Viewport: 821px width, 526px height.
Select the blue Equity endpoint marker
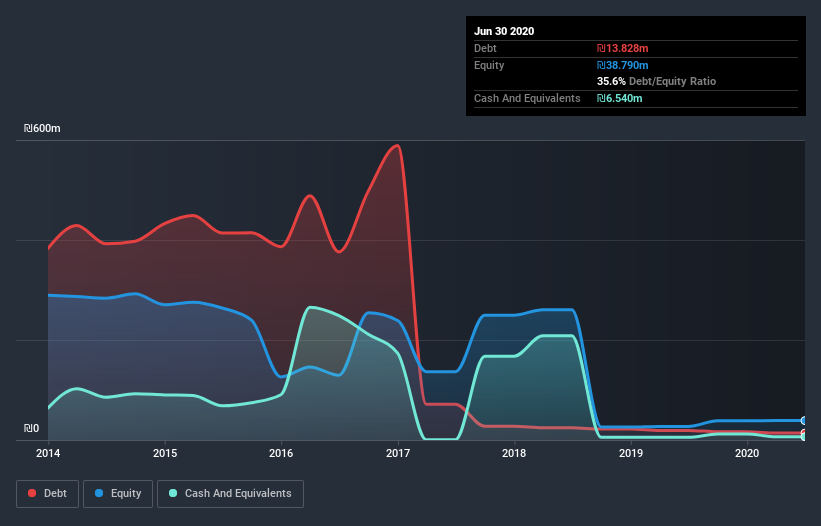point(804,420)
